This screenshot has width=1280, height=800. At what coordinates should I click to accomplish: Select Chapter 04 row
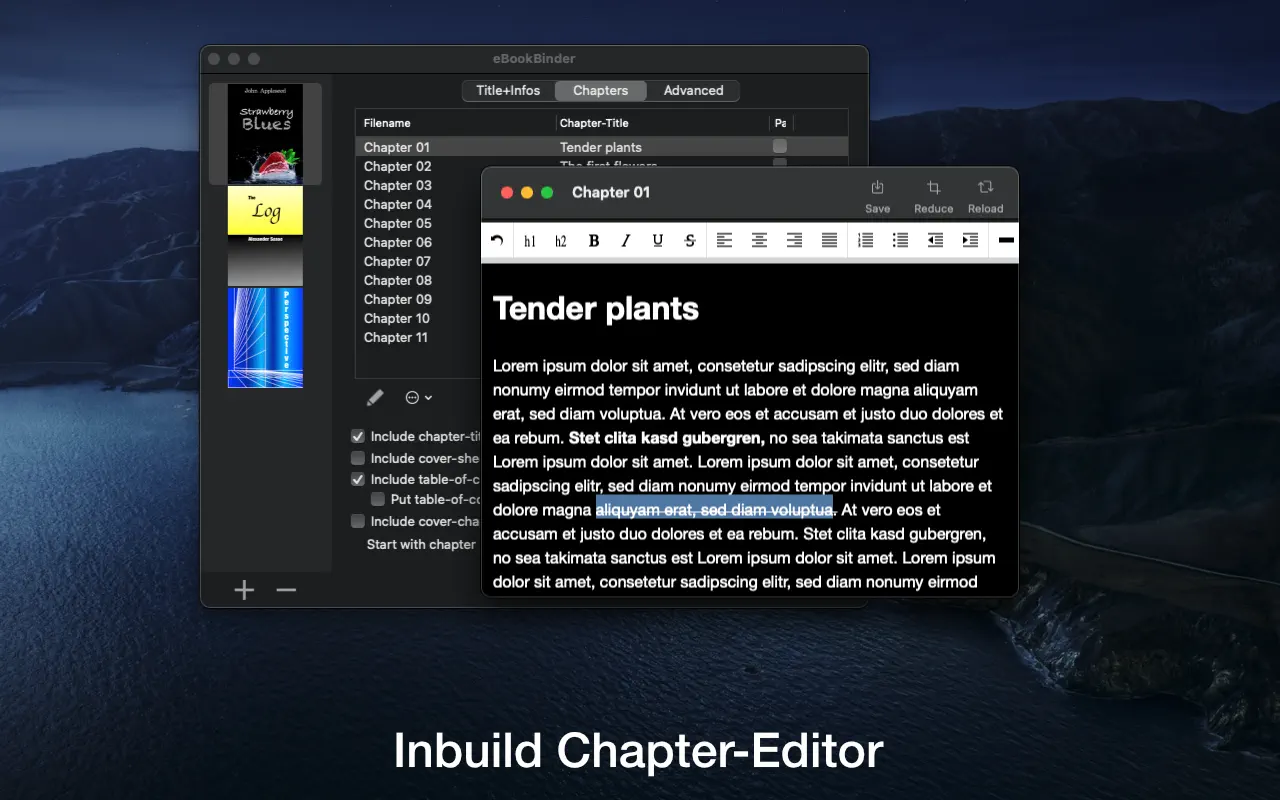click(418, 204)
